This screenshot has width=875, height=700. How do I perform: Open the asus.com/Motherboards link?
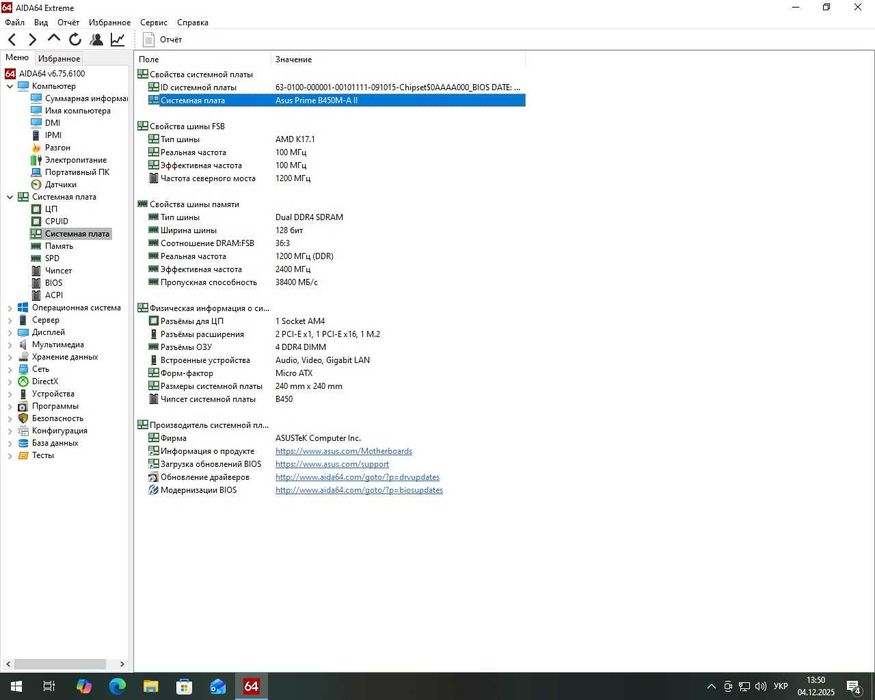point(344,451)
